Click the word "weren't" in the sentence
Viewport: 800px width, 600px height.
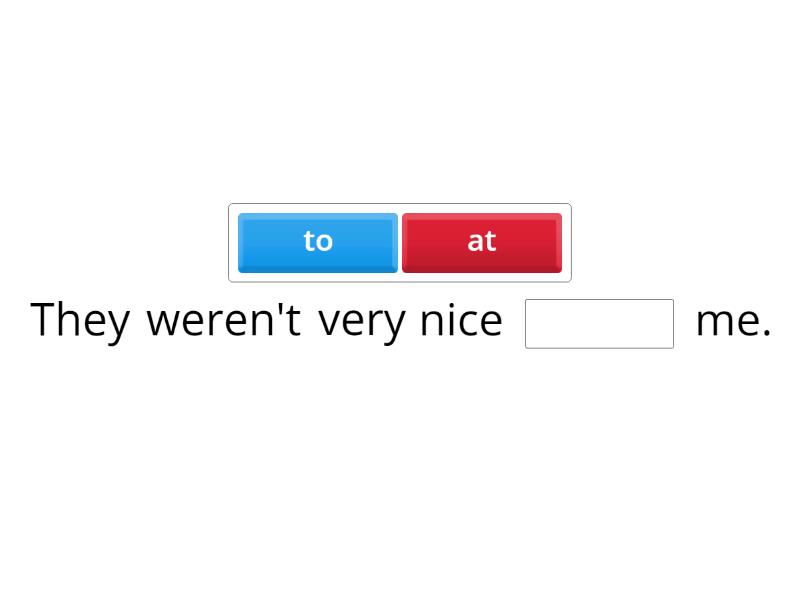224,322
